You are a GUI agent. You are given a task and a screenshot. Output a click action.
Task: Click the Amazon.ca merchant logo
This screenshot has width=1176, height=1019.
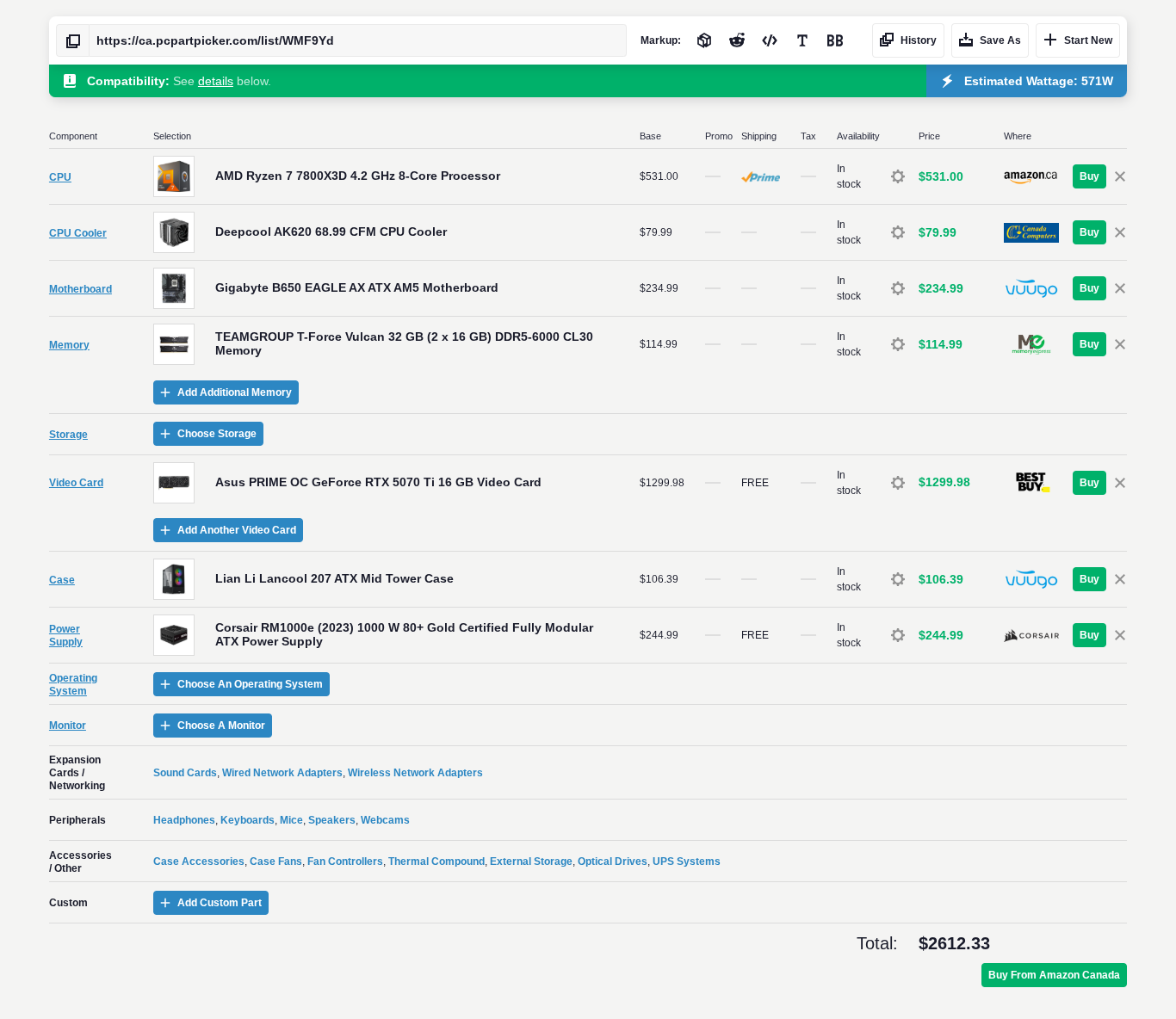(x=1031, y=176)
